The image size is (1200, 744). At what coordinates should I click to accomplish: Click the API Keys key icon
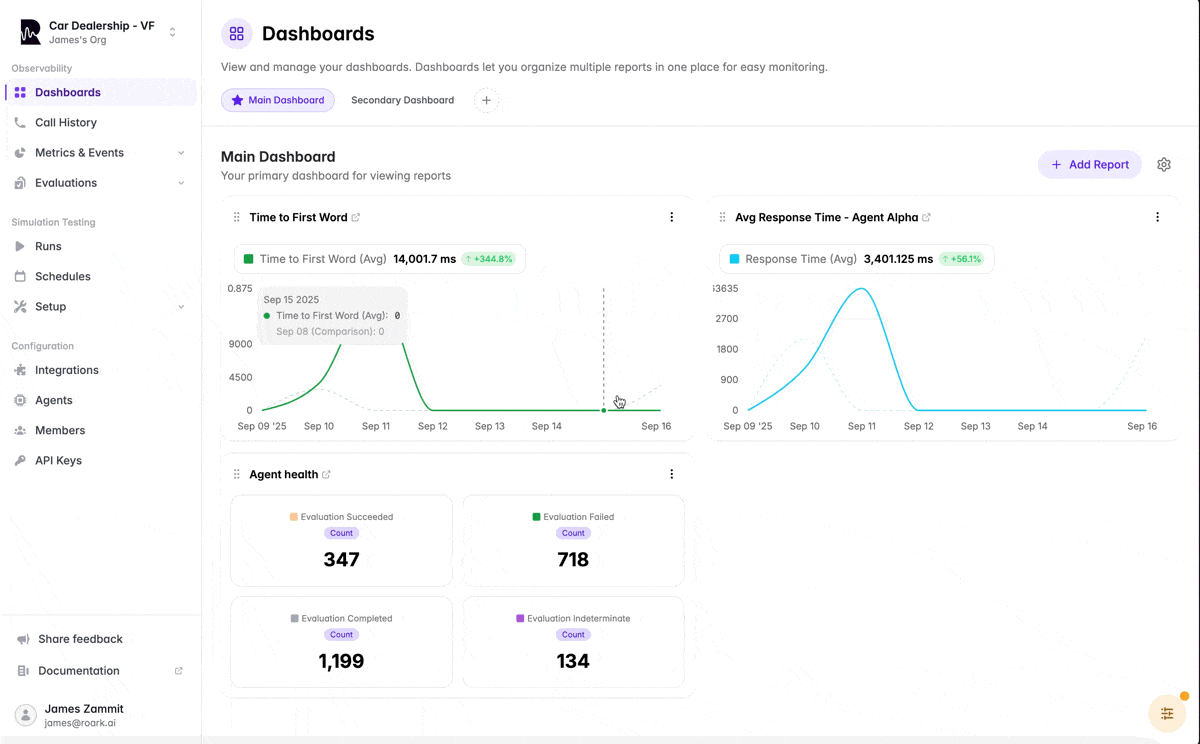pos(20,461)
